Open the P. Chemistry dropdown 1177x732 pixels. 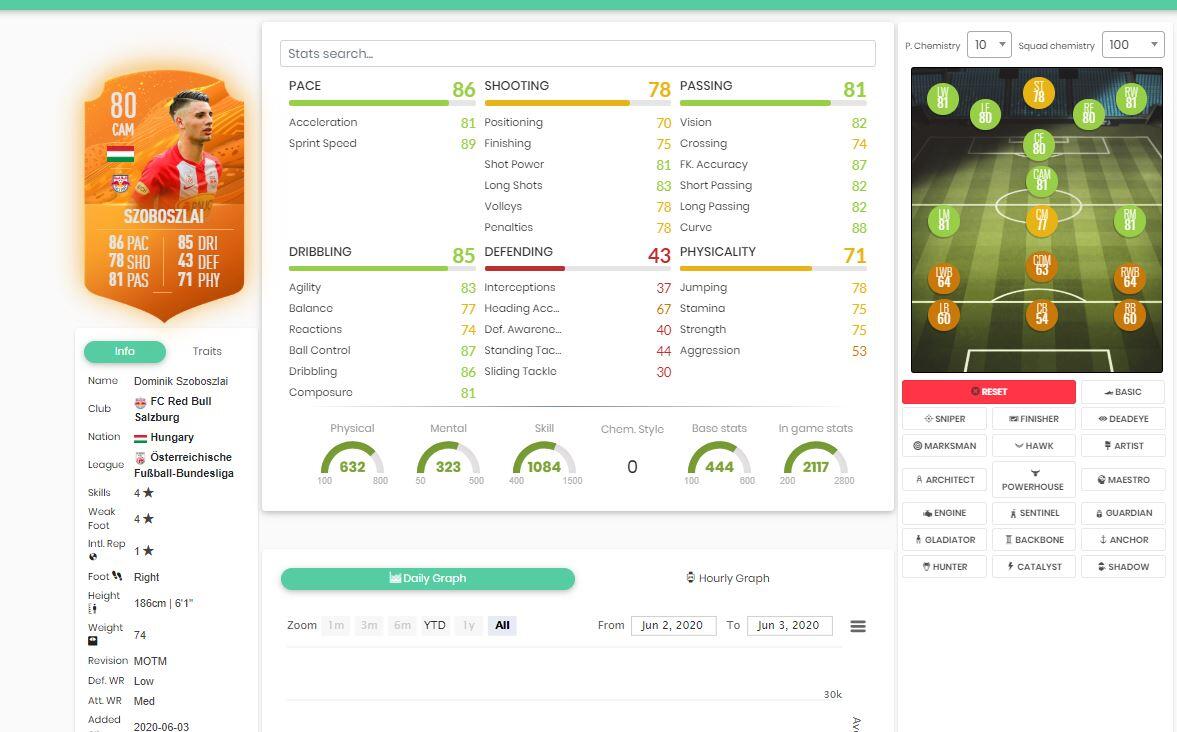click(x=988, y=45)
